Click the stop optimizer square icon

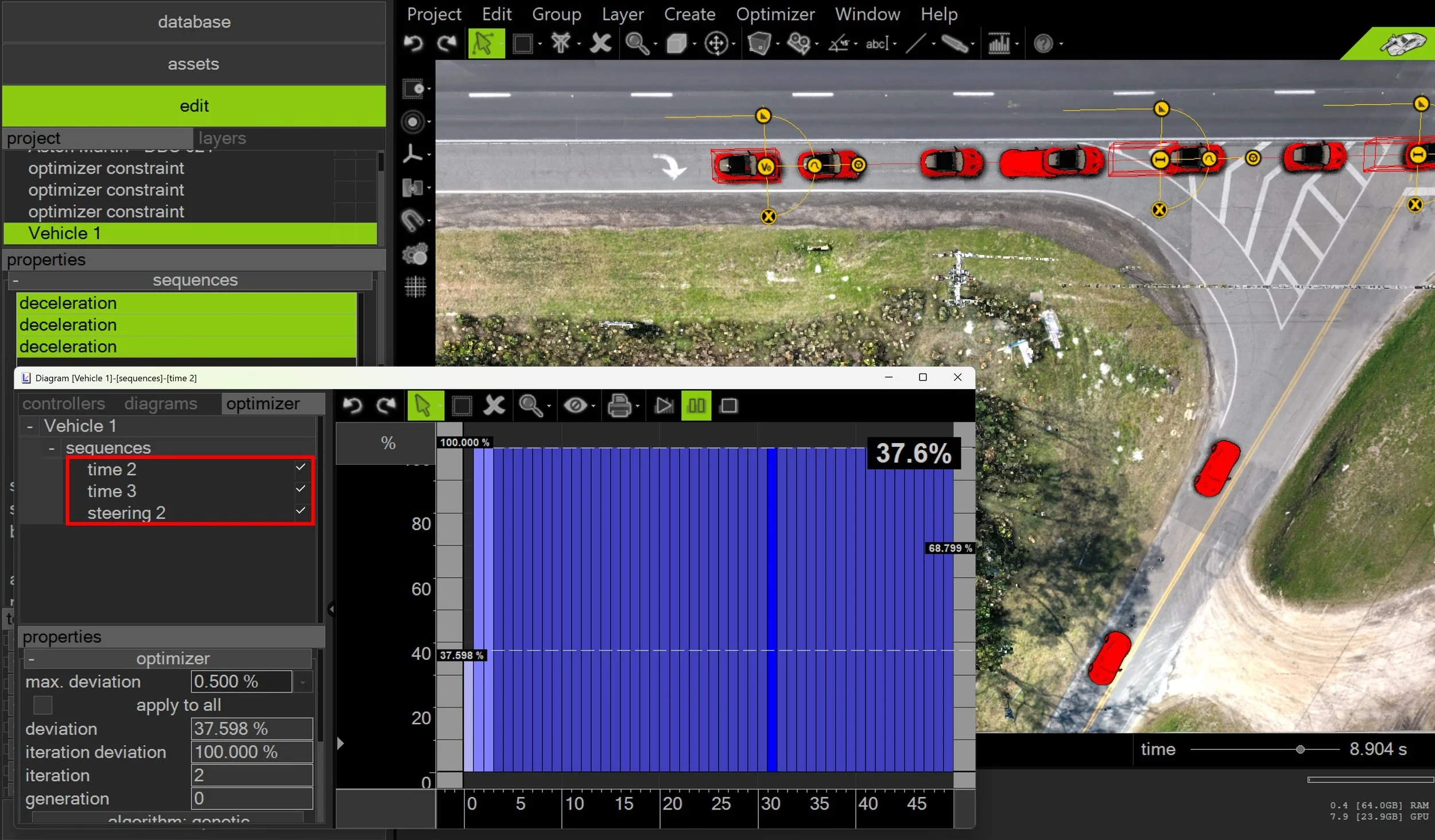click(x=728, y=406)
